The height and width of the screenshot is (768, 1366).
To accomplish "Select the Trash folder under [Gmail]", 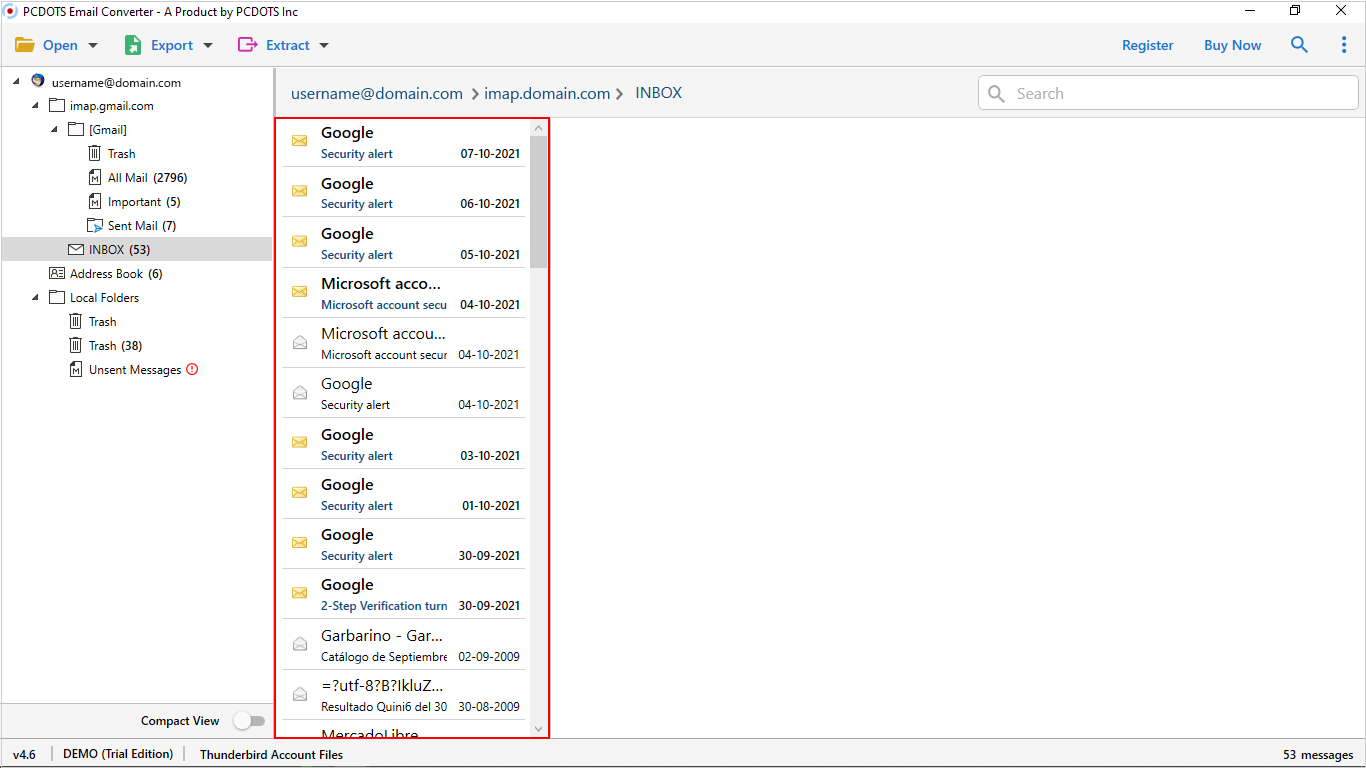I will point(121,153).
